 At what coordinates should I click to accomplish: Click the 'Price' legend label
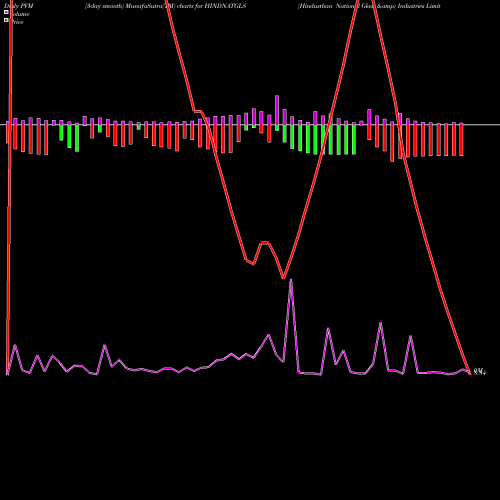[18, 22]
